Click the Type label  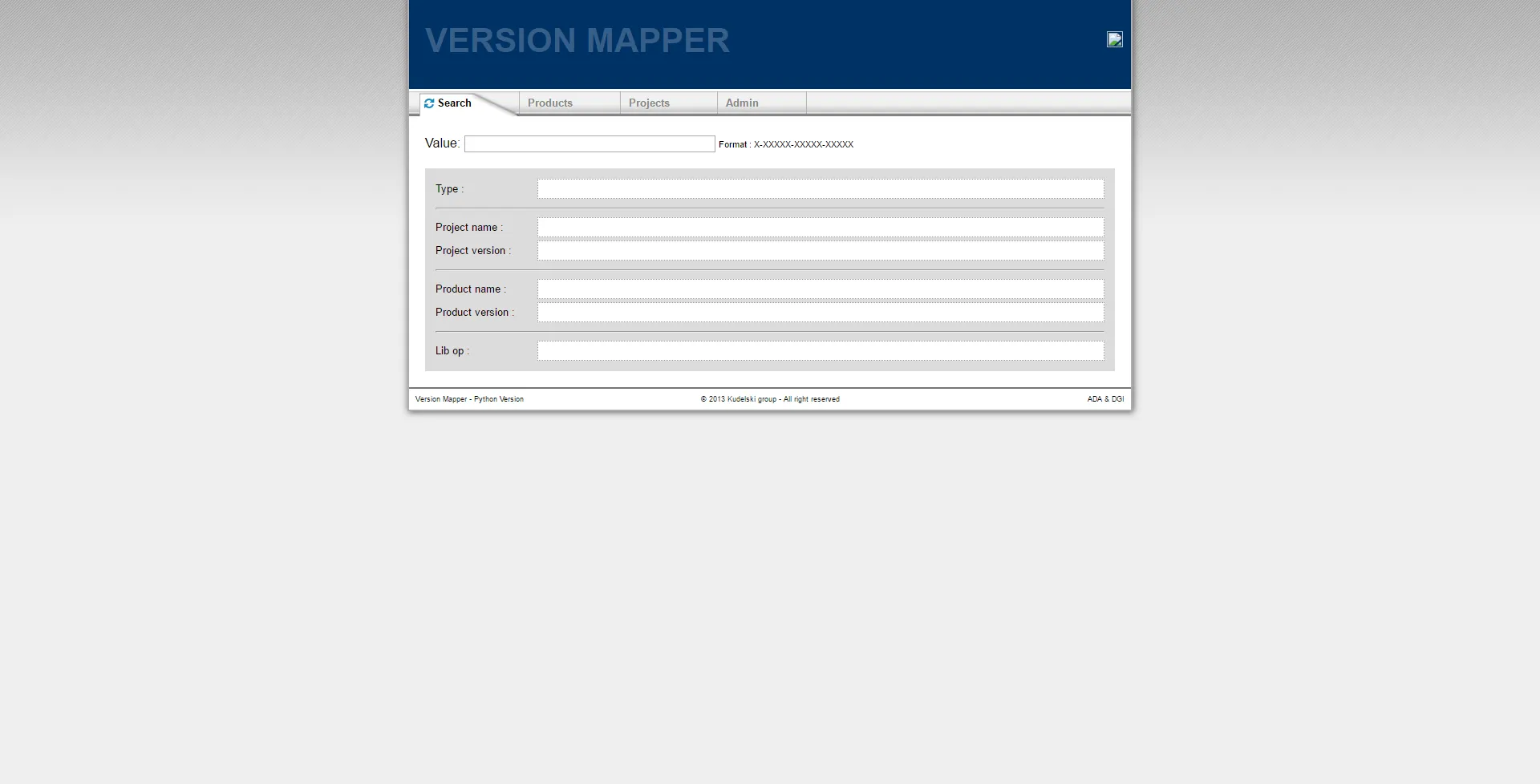click(449, 189)
